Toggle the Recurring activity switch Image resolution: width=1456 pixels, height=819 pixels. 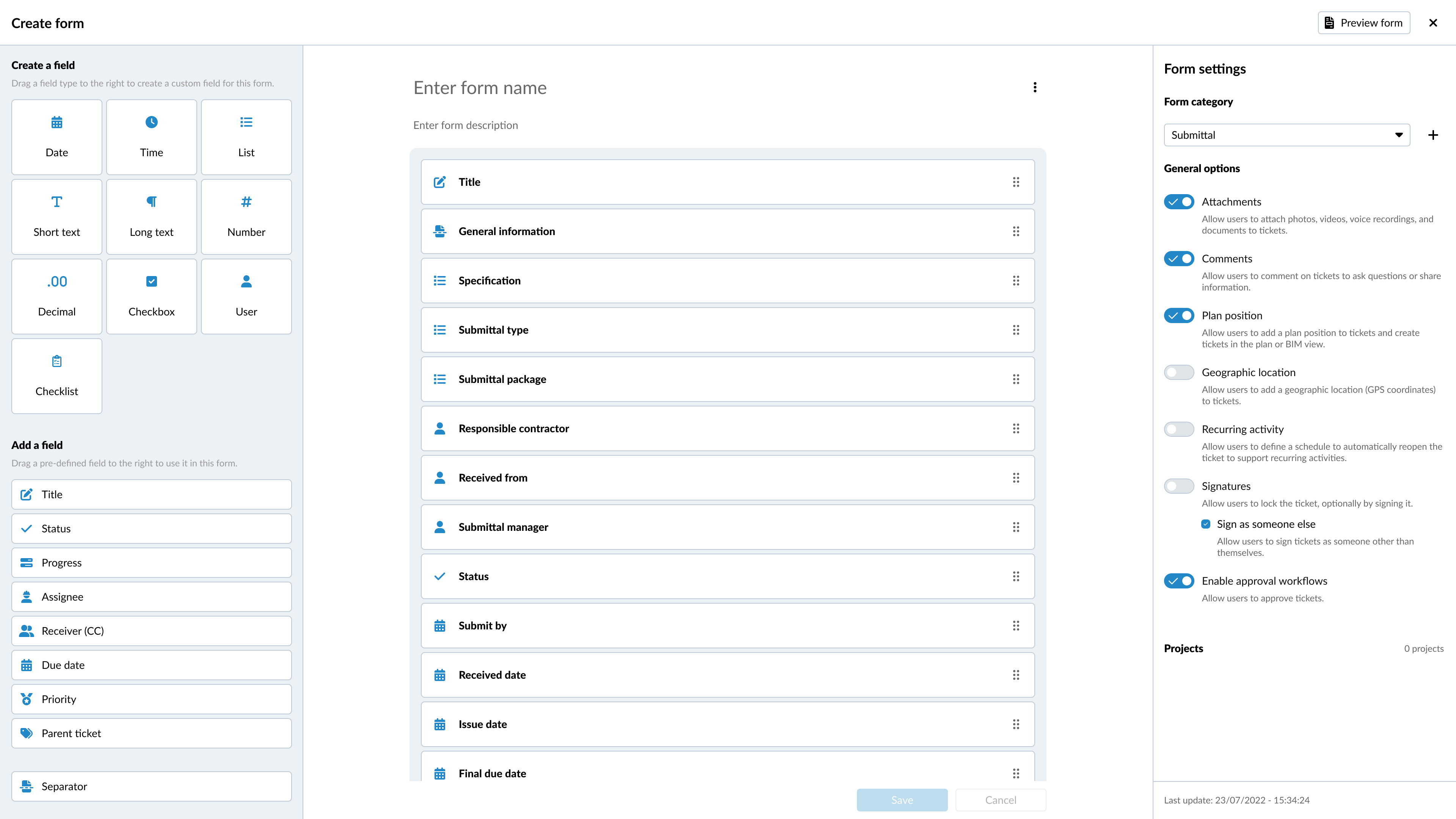tap(1179, 430)
